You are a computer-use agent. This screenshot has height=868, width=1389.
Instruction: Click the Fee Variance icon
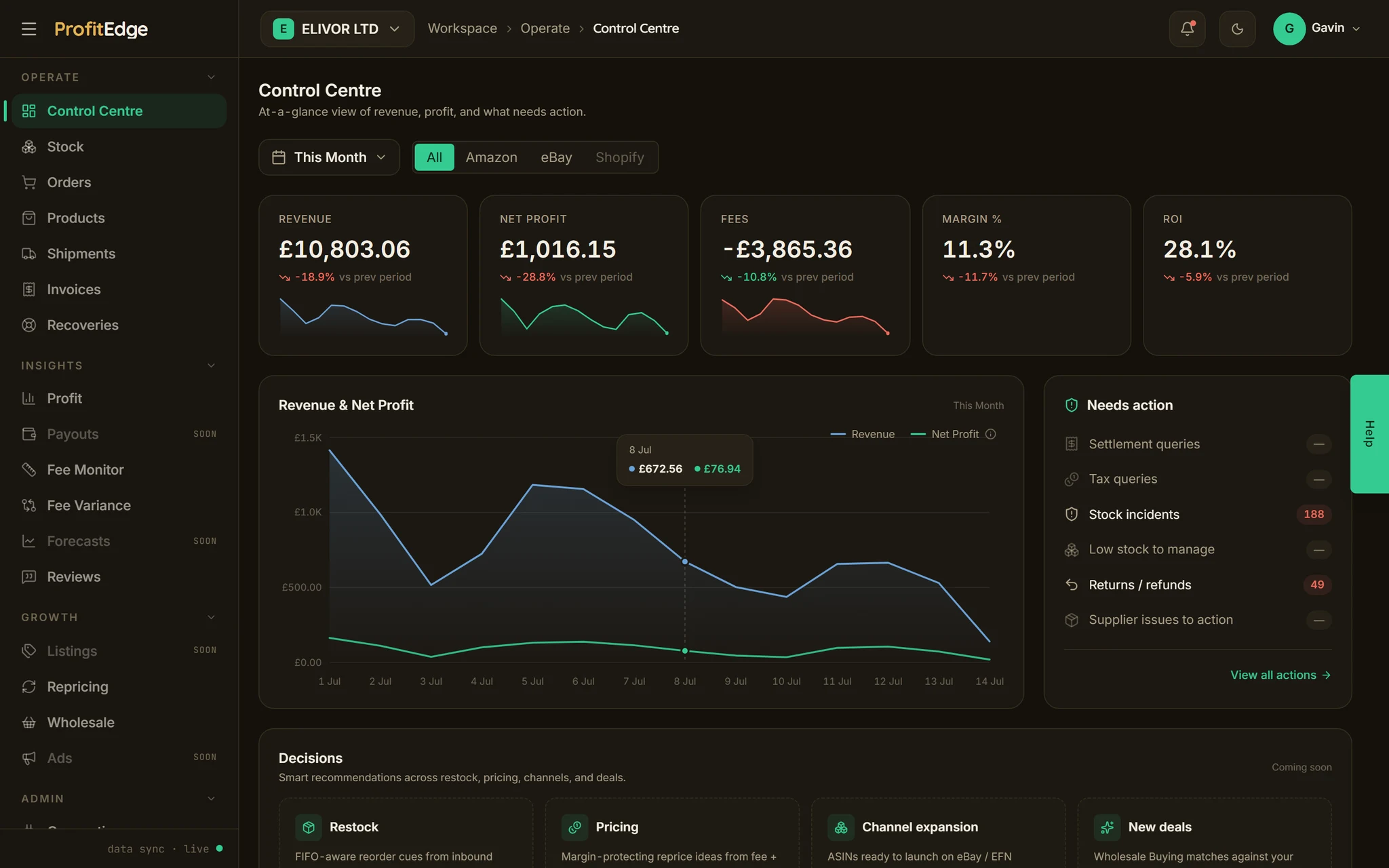click(28, 505)
